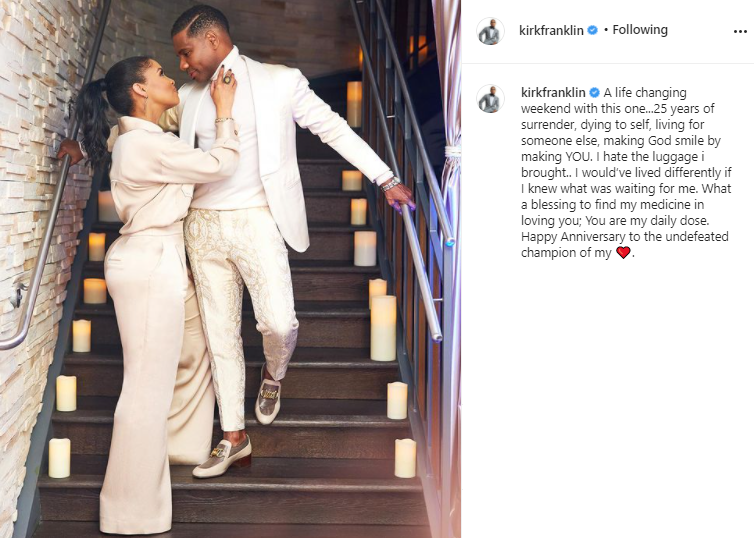Click the profile avatar in post header

[x=490, y=31]
